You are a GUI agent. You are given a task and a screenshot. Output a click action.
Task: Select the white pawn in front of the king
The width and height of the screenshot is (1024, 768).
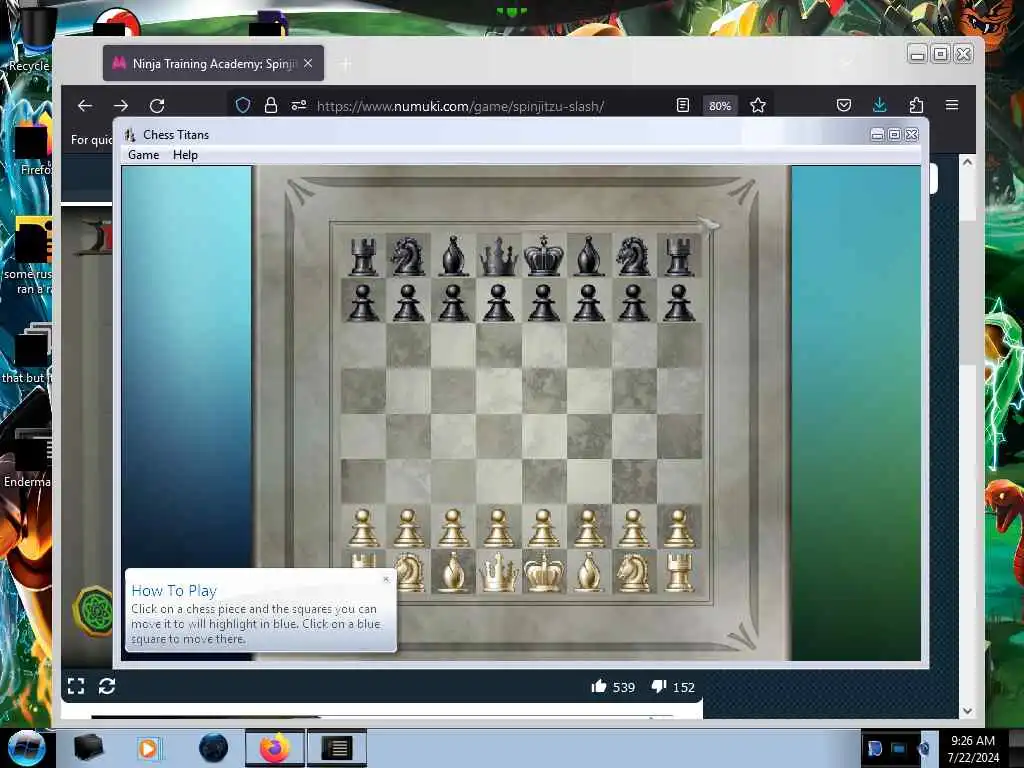pos(543,528)
